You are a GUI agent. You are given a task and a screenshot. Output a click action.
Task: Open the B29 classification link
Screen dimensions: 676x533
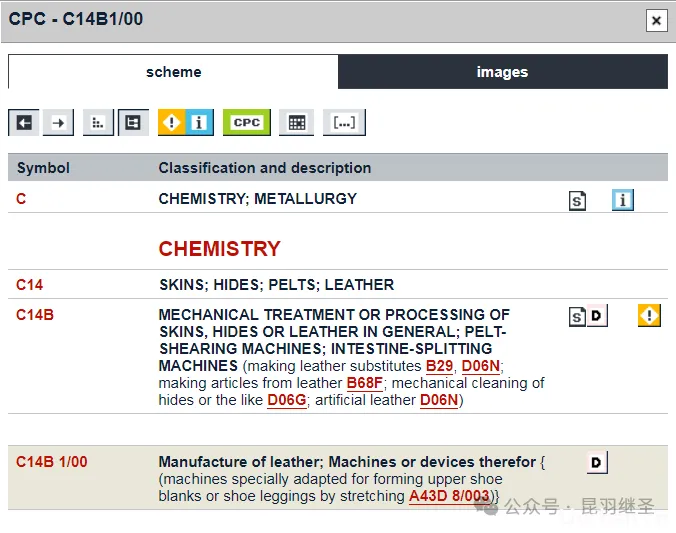439,366
